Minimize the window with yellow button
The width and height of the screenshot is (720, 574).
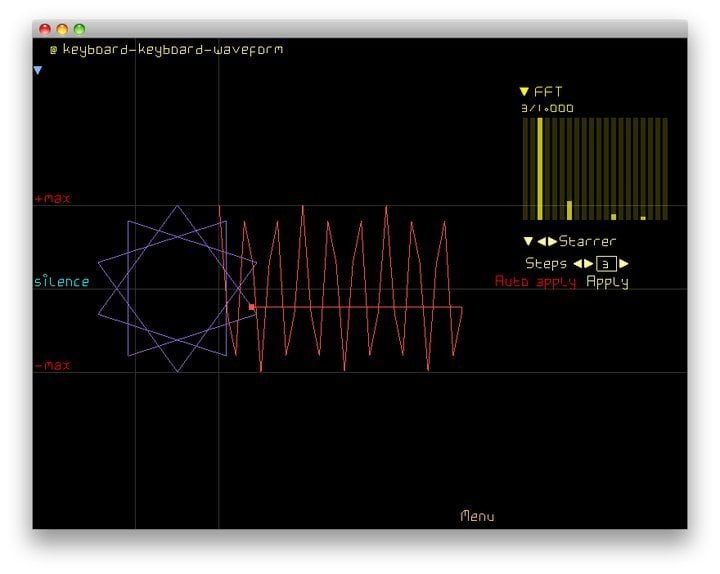pyautogui.click(x=62, y=29)
